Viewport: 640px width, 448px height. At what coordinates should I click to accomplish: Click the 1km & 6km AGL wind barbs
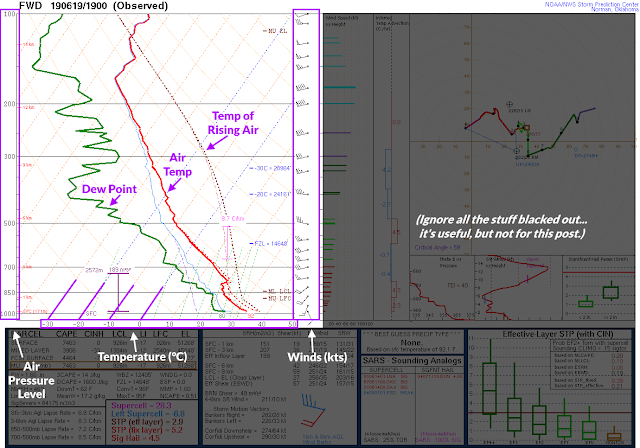click(314, 410)
